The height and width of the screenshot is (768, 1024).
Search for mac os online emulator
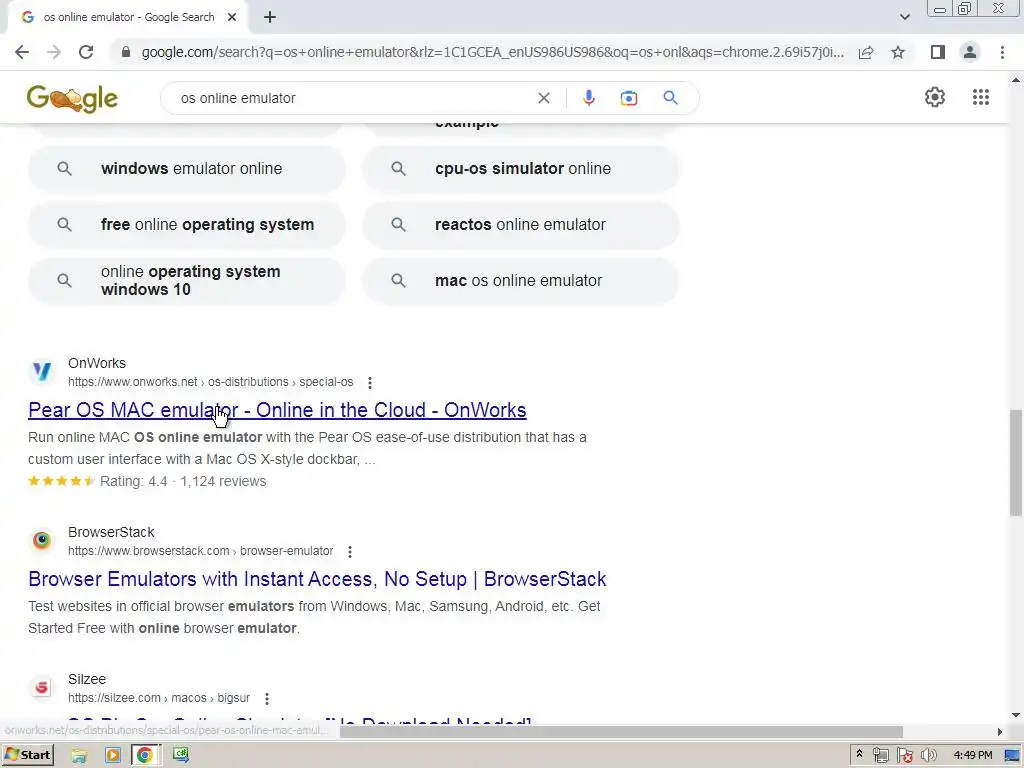520,281
